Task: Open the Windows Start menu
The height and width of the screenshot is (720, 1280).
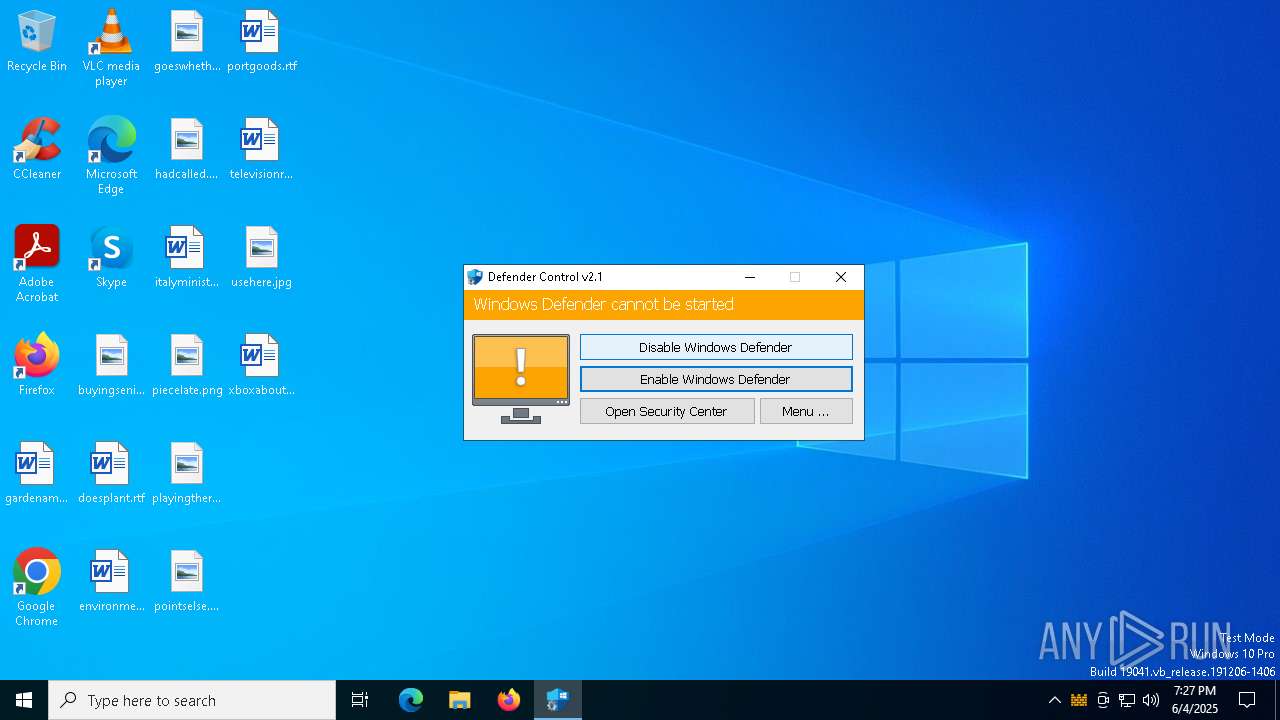Action: click(24, 700)
